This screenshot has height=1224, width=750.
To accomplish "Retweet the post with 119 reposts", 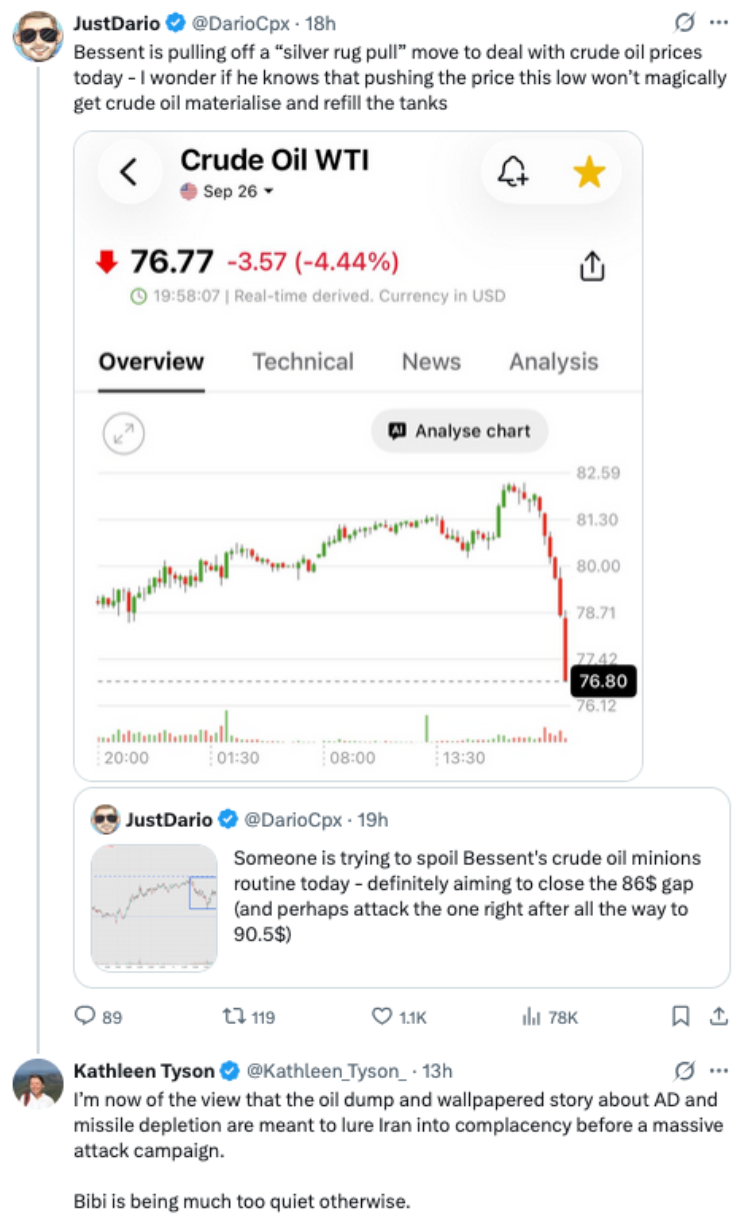I will tap(248, 1017).
